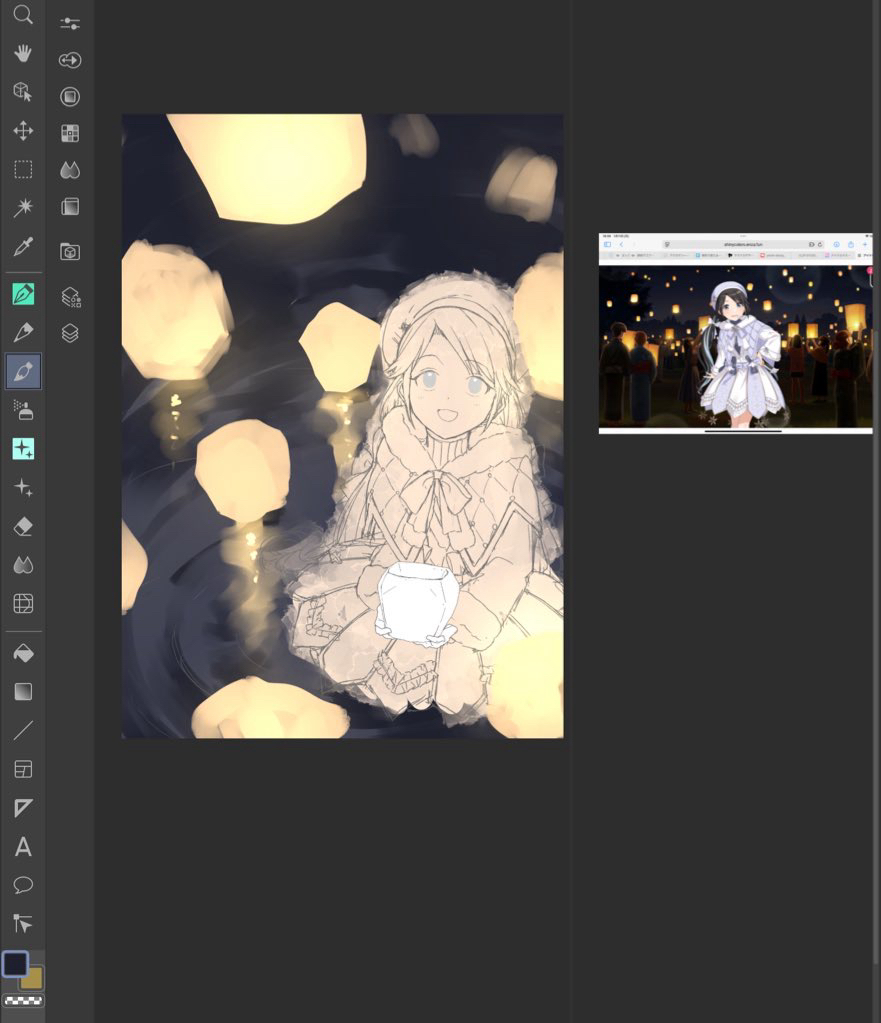Select the dark navy main color swatch
The height and width of the screenshot is (1023, 881).
[15, 963]
